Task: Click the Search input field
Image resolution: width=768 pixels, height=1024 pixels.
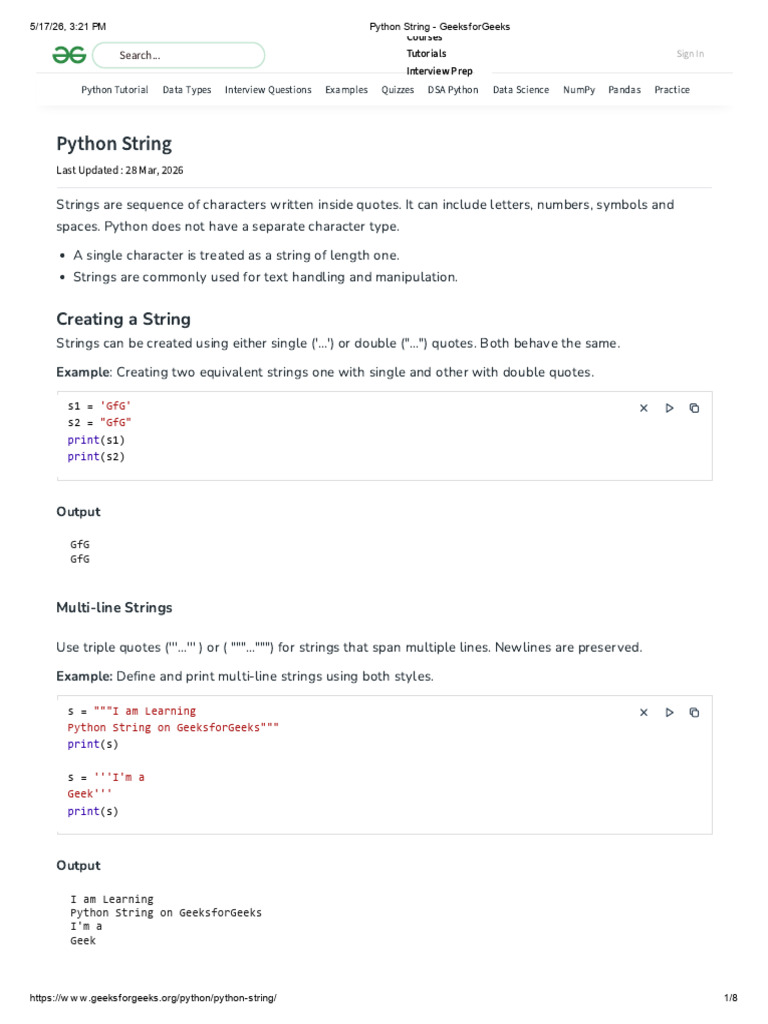Action: pos(179,56)
